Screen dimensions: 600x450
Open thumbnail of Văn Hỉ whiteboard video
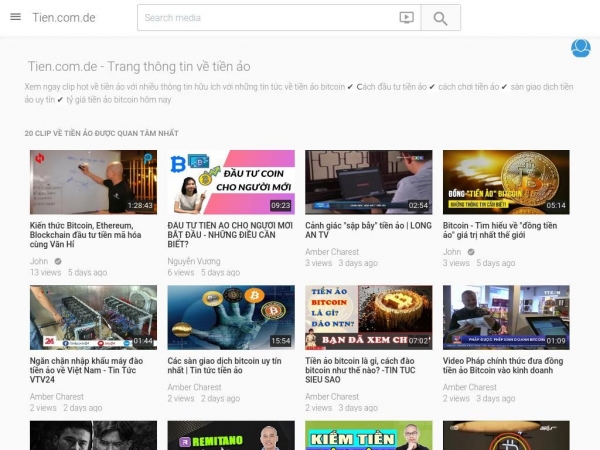[x=93, y=182]
